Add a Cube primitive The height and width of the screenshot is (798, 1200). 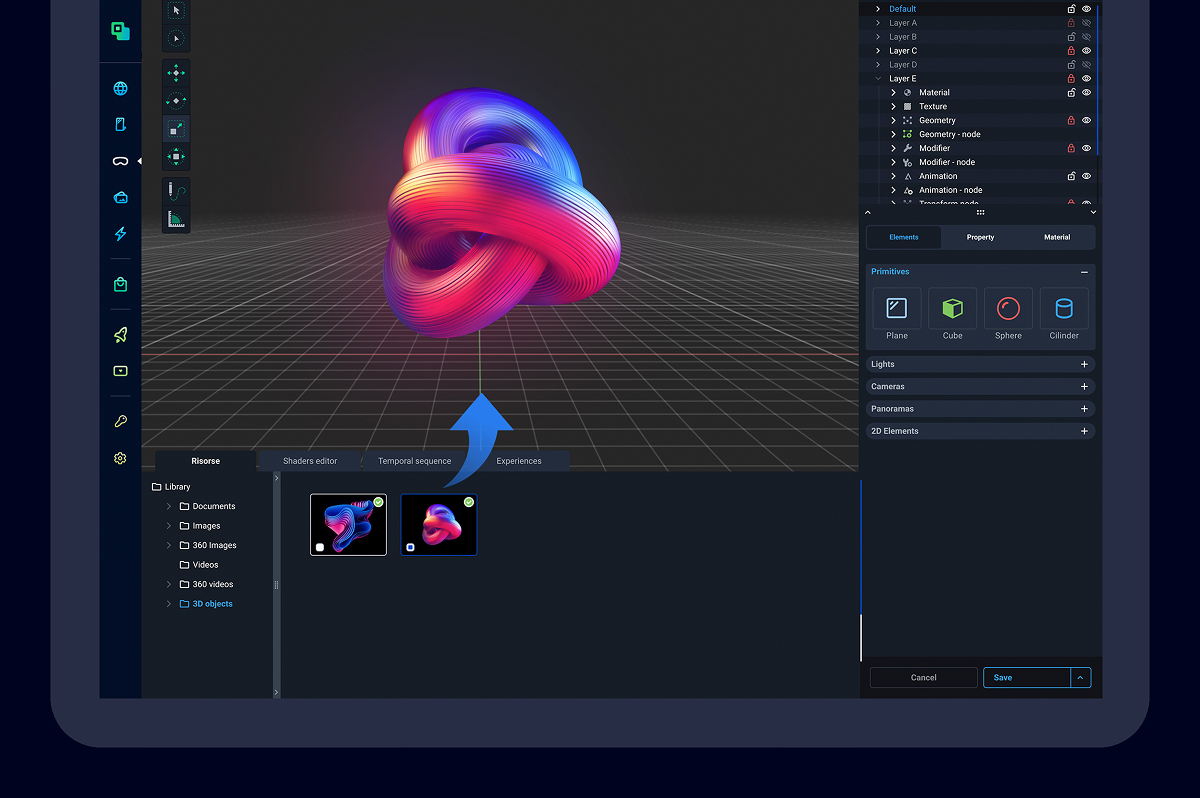pyautogui.click(x=952, y=309)
